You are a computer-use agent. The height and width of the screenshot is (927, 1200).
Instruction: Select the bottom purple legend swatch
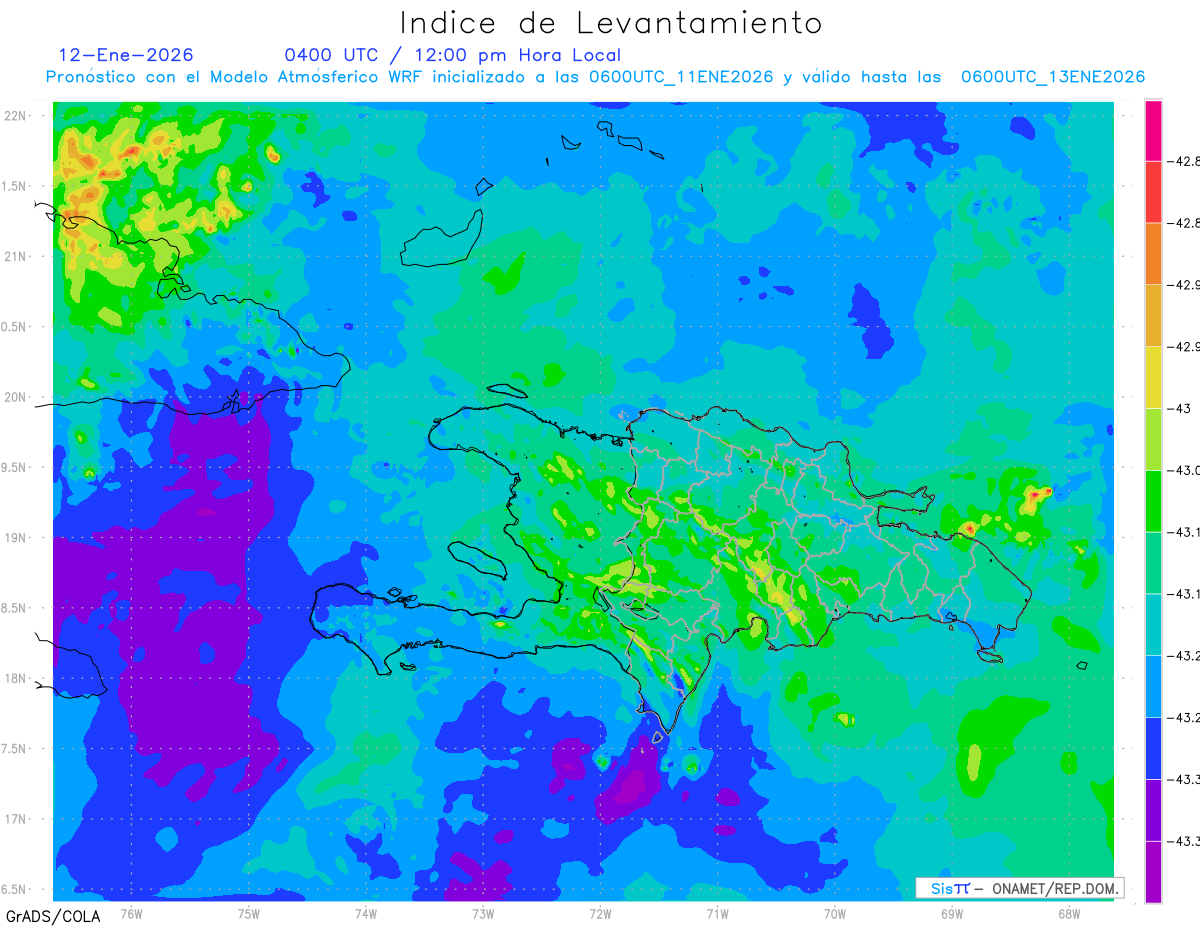1153,872
